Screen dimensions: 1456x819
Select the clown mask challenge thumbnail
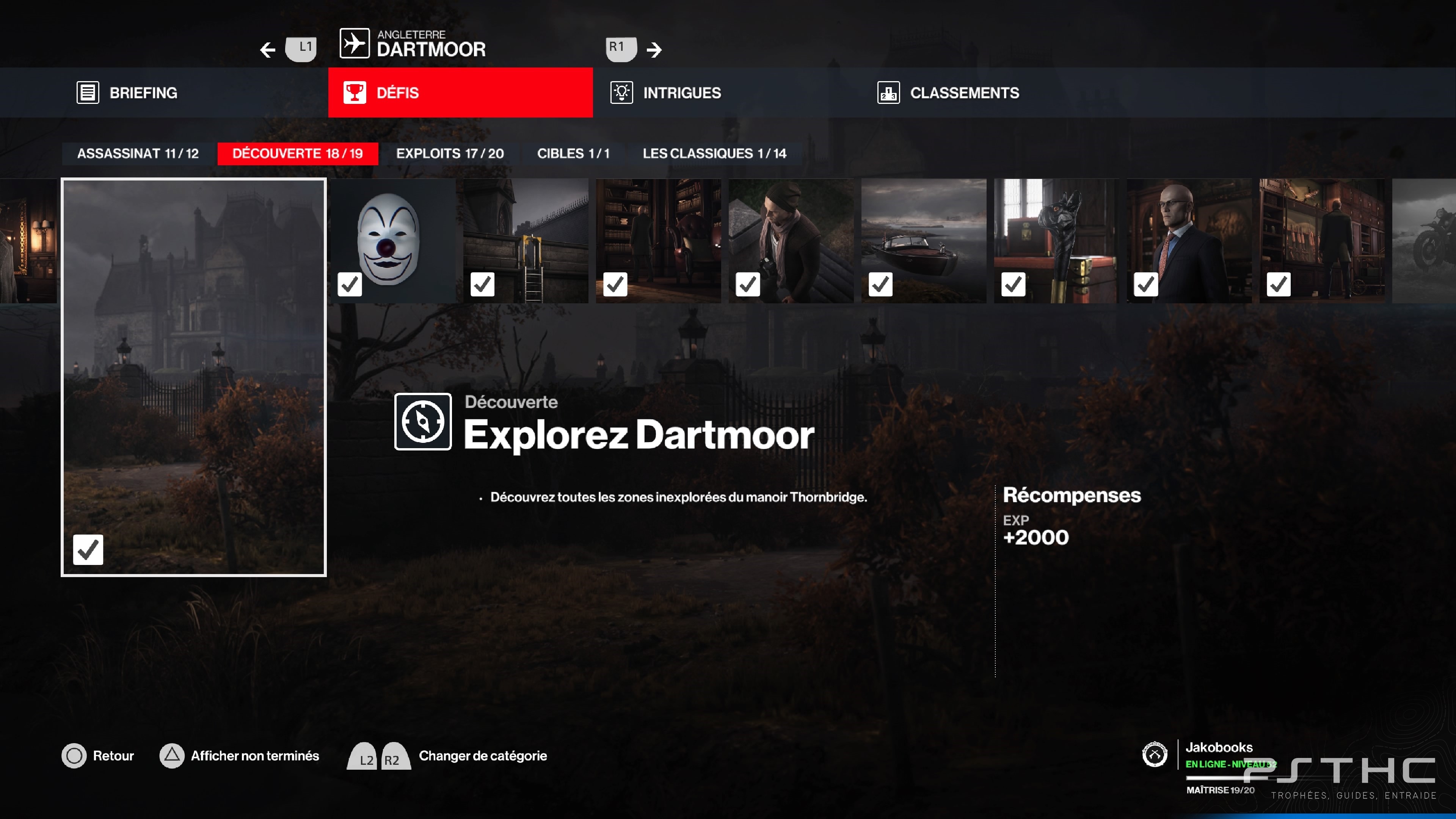[394, 241]
